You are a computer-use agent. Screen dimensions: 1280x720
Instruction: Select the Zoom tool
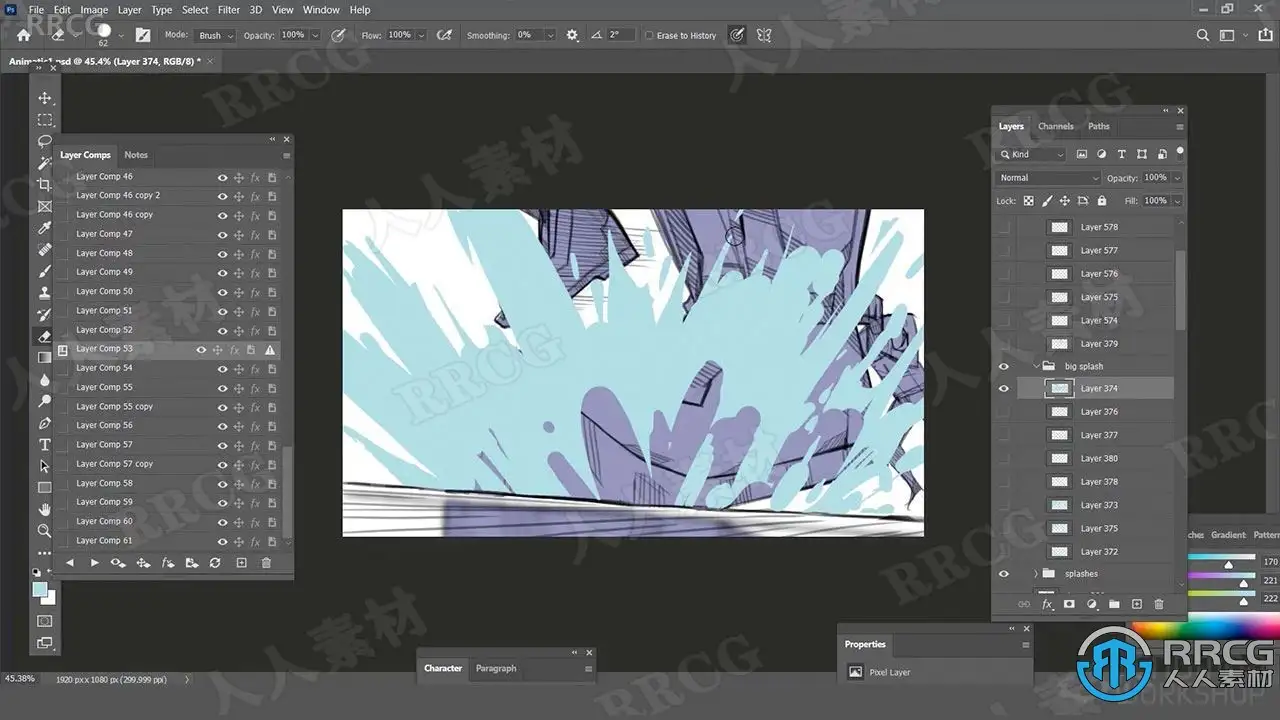(x=44, y=531)
